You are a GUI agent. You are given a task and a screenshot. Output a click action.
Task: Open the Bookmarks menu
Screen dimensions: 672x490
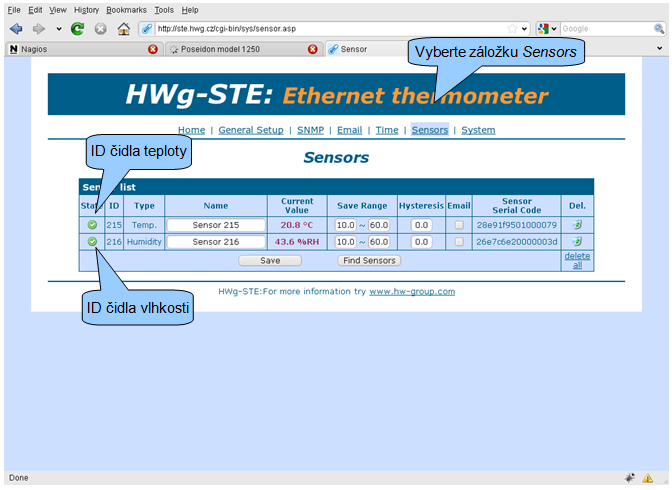pos(126,10)
